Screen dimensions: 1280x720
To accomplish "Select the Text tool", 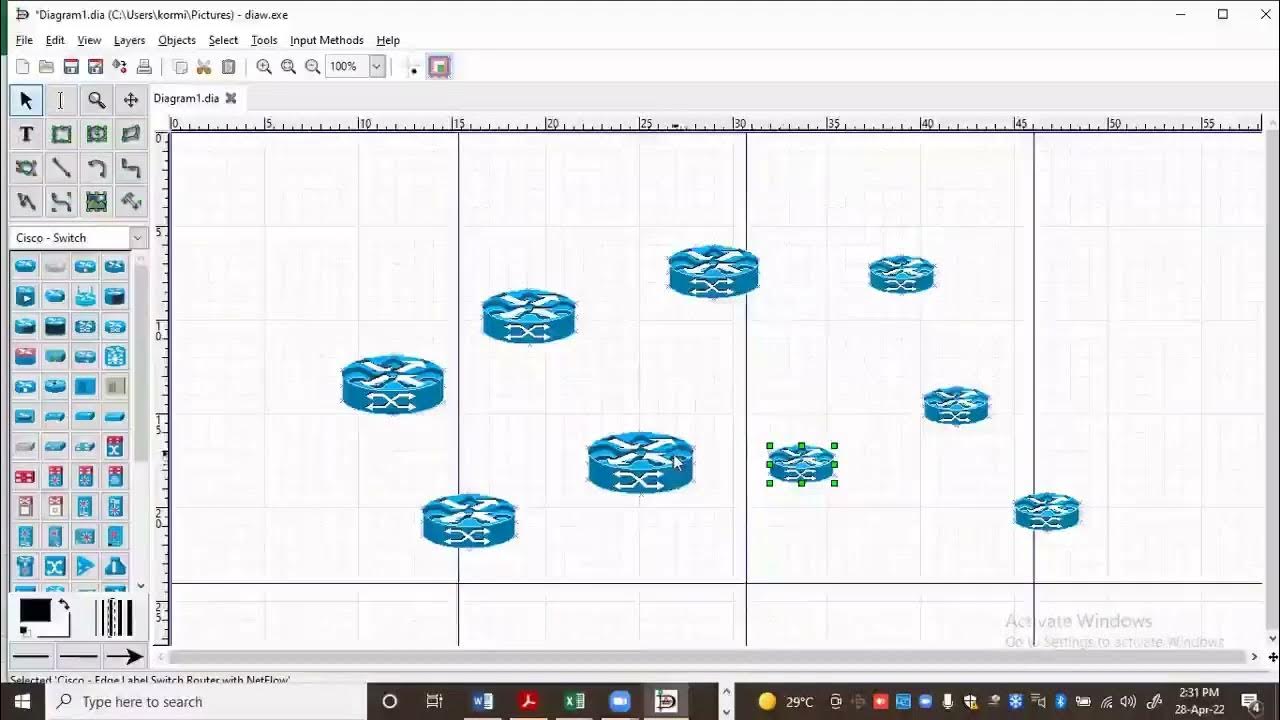I will coord(26,134).
